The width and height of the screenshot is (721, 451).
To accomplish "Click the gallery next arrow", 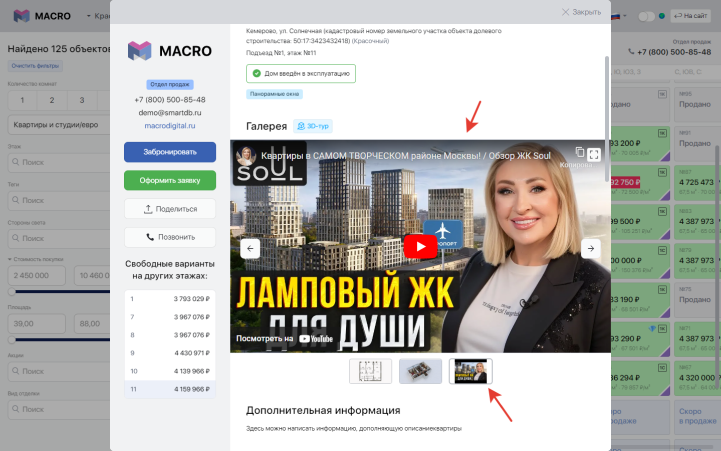I will [591, 248].
